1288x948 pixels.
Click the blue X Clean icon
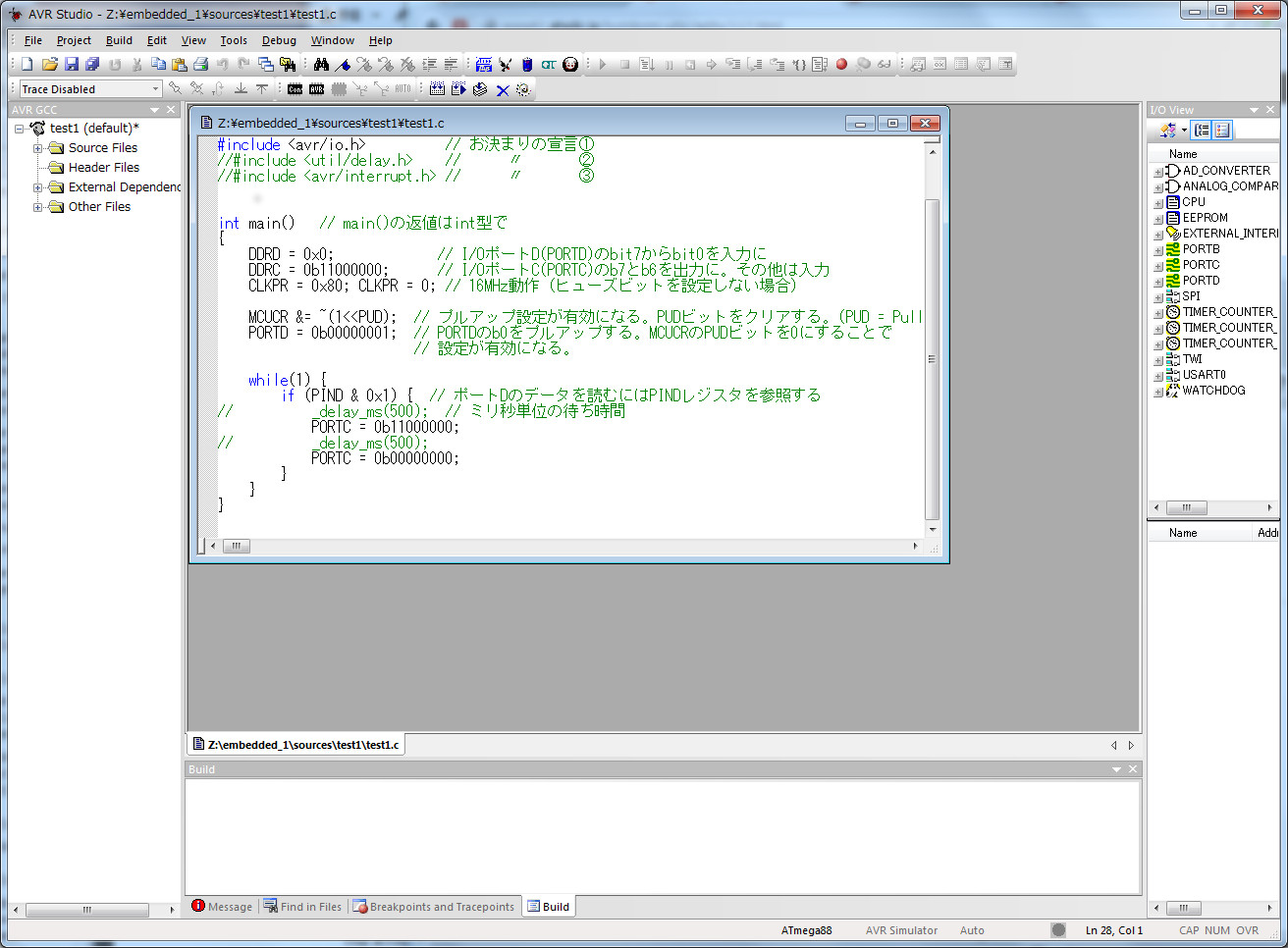click(502, 89)
